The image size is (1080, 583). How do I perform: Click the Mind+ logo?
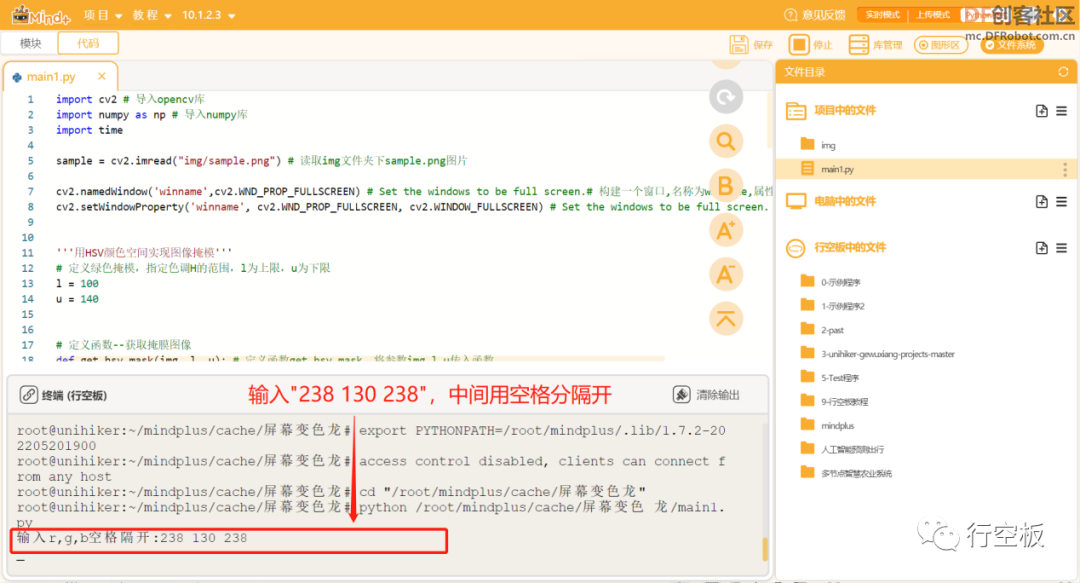click(40, 14)
